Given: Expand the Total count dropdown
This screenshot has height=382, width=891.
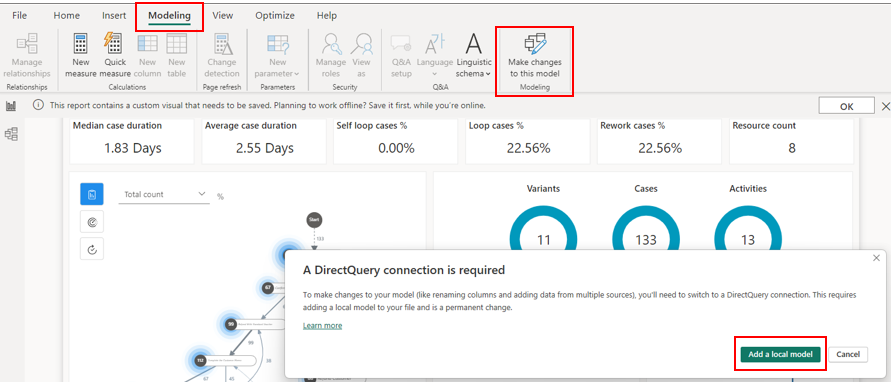Looking at the screenshot, I should 165,194.
